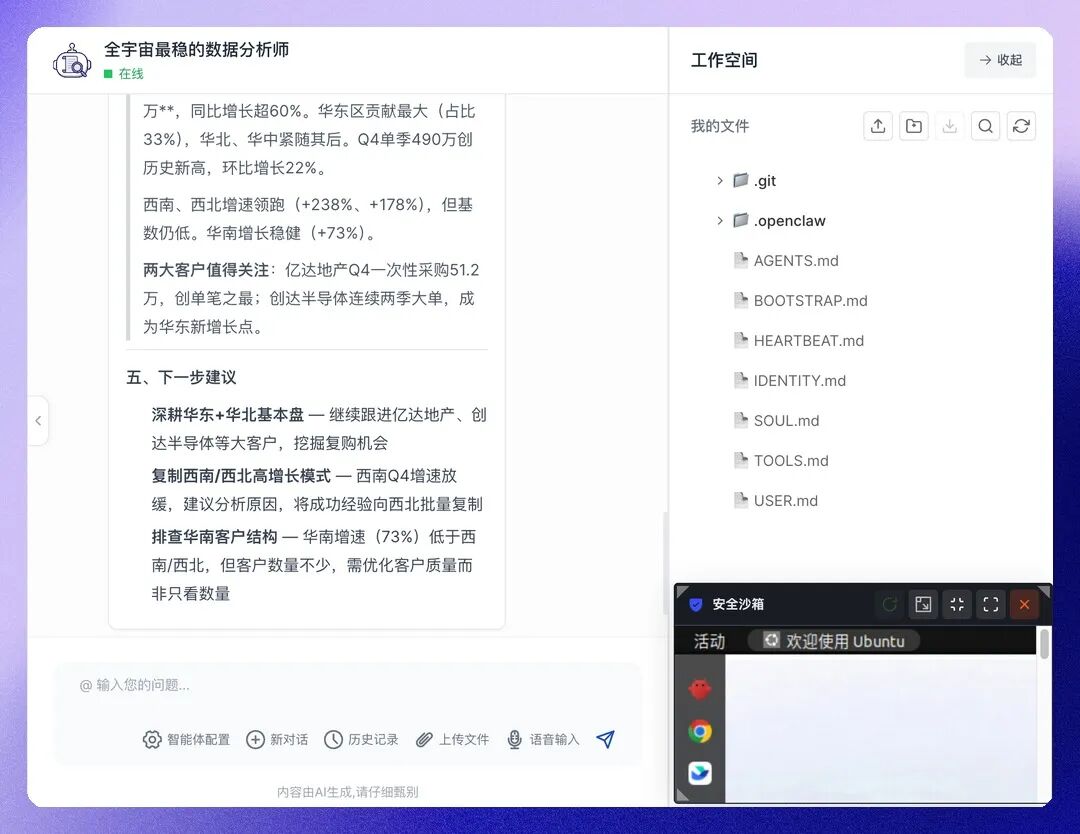Click 深耕华东+华北基本盘 bold text
Screen dimensions: 1080x834
tap(227, 415)
